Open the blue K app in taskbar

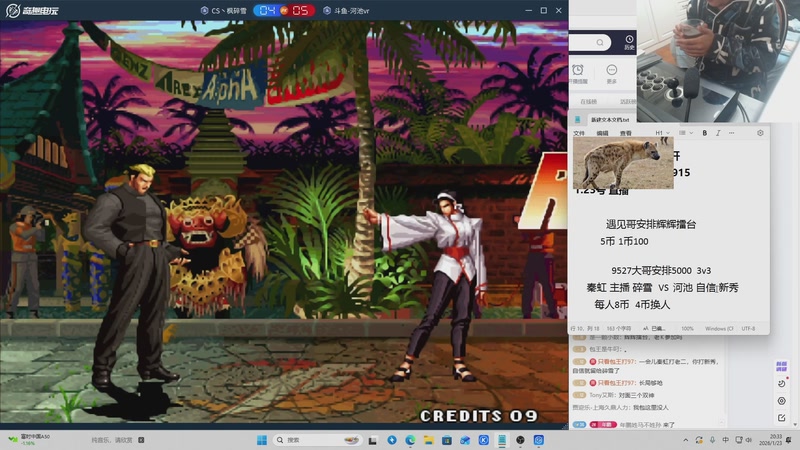tap(484, 440)
